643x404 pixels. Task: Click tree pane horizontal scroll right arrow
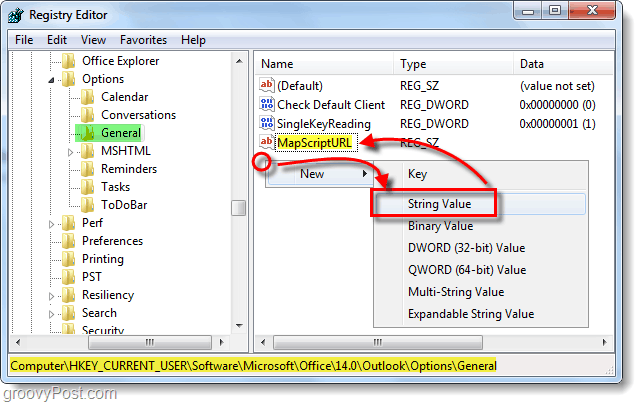click(x=221, y=342)
